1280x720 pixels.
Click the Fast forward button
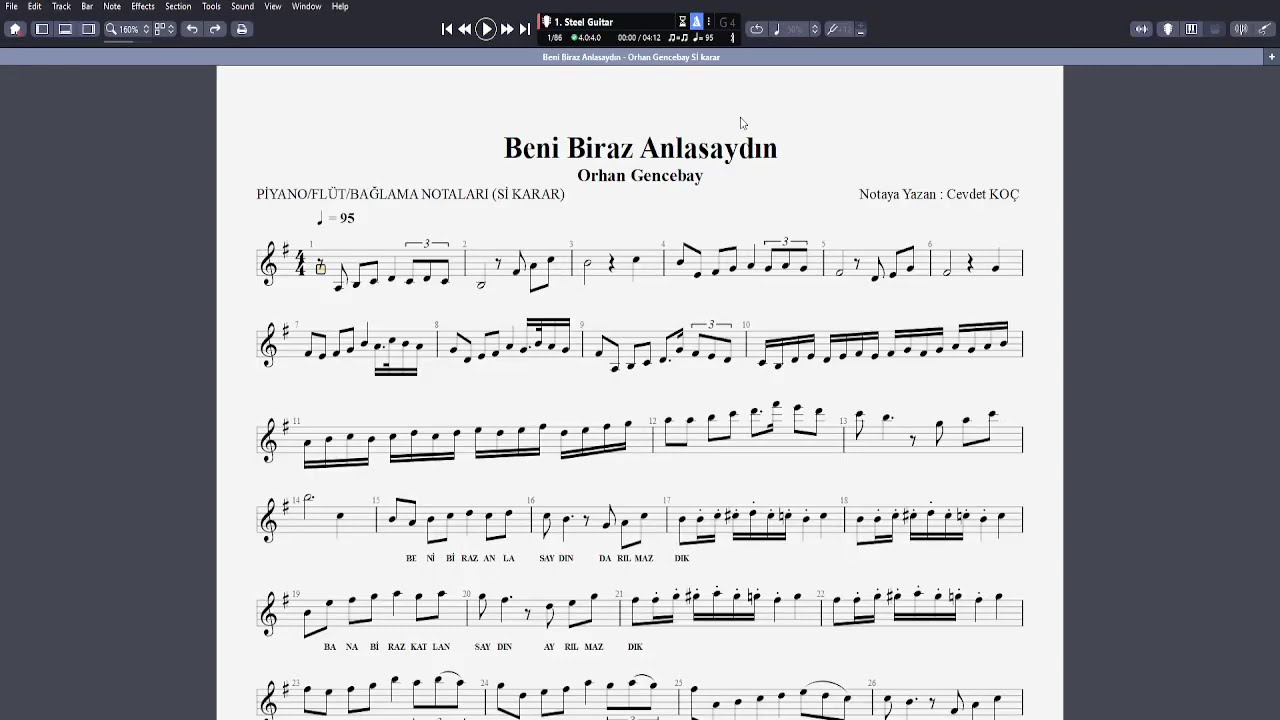coord(507,29)
